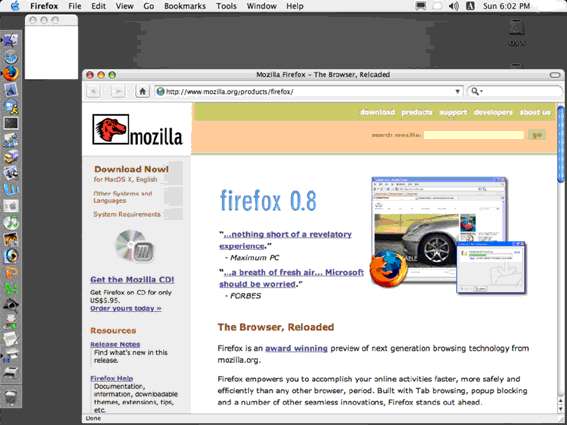567x425 pixels.
Task: Follow the Release Notes link
Action: [115, 344]
